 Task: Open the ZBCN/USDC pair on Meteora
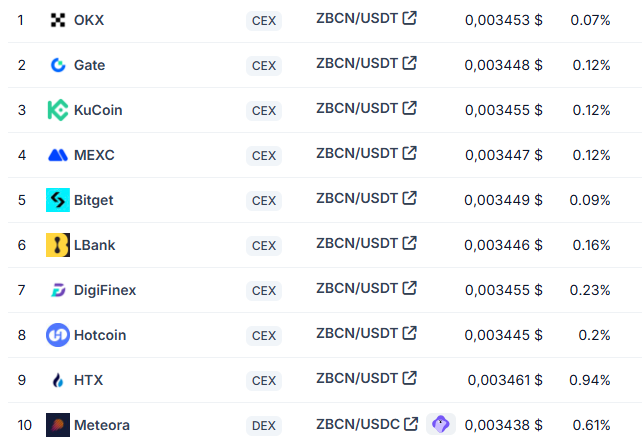click(x=357, y=423)
